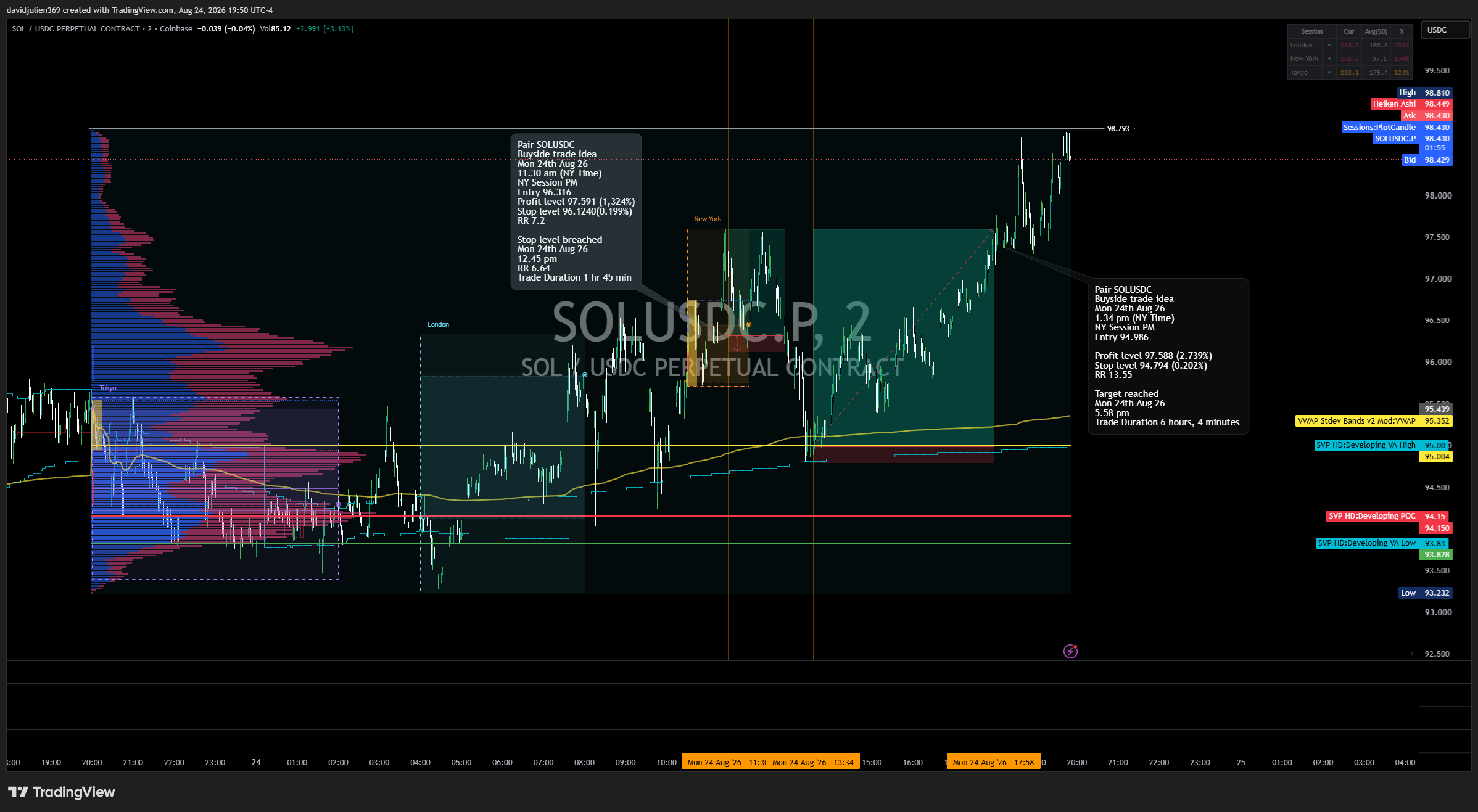Click the London row in session table
This screenshot has height=812, width=1478.
pos(1349,46)
